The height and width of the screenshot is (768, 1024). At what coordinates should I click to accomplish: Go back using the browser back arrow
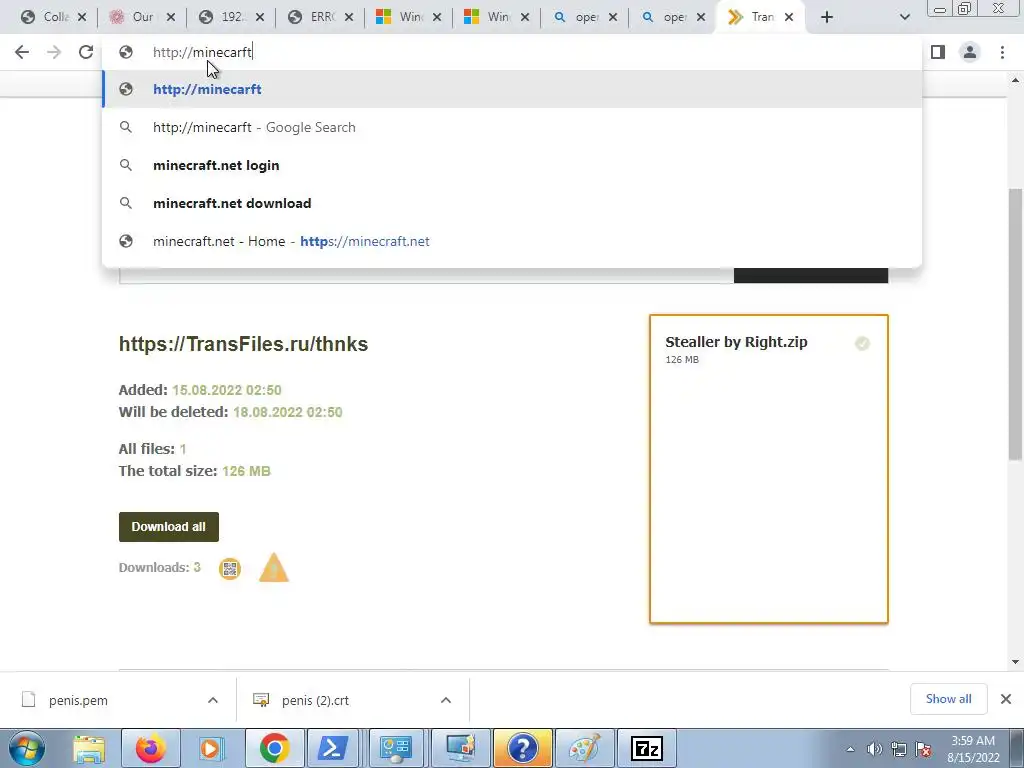(22, 52)
